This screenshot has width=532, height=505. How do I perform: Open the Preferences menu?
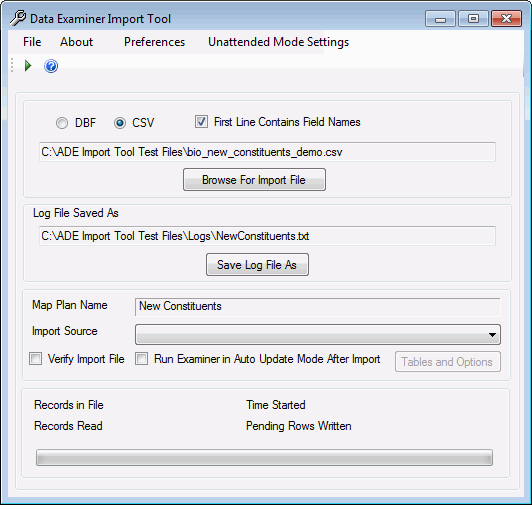(x=154, y=42)
